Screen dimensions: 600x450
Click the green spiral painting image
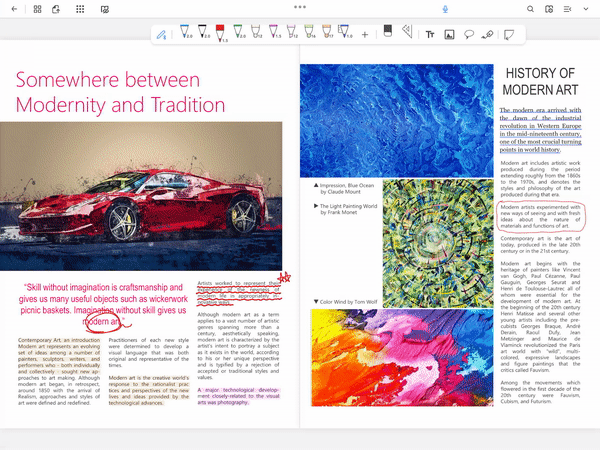tap(438, 244)
